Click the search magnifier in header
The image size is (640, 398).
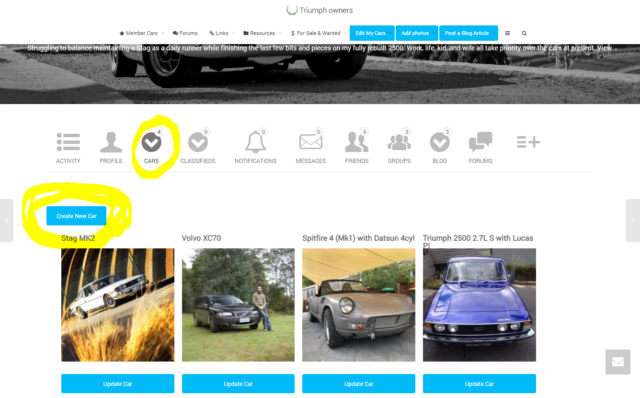point(524,33)
